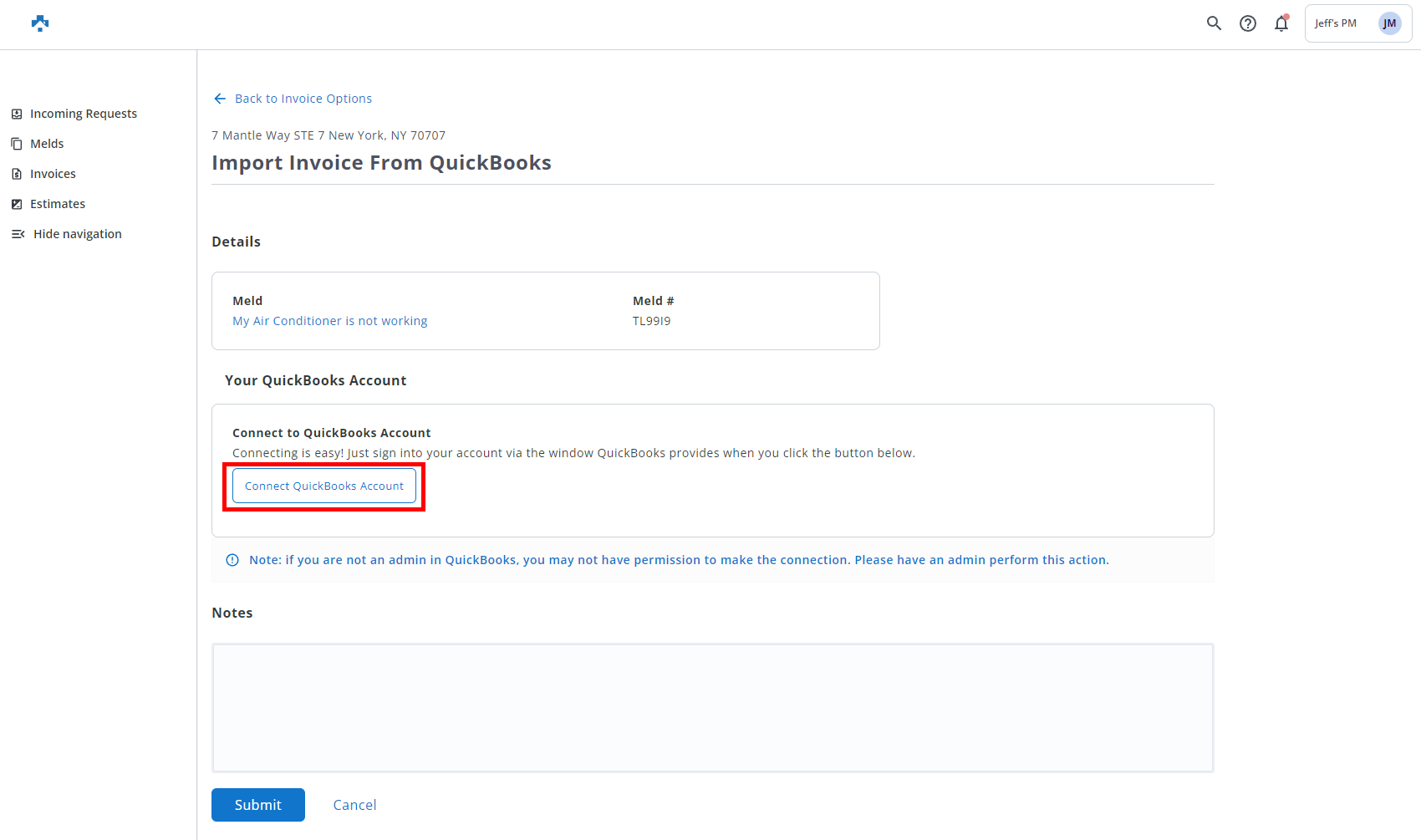Screen dimensions: 1421x840
Task: Click the Invoices sidebar icon
Action: pyautogui.click(x=17, y=174)
